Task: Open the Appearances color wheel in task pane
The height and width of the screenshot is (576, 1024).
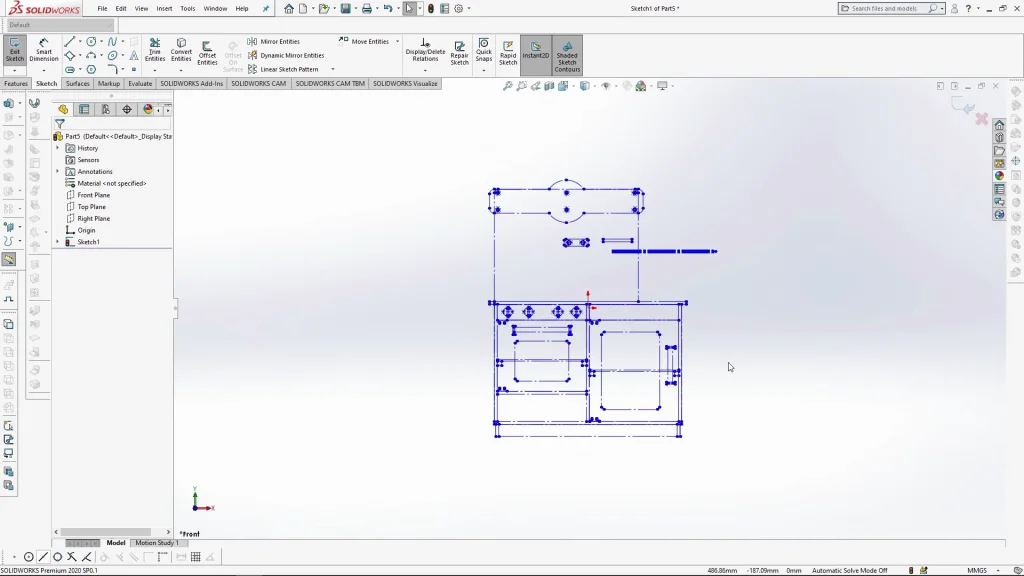Action: [x=999, y=176]
